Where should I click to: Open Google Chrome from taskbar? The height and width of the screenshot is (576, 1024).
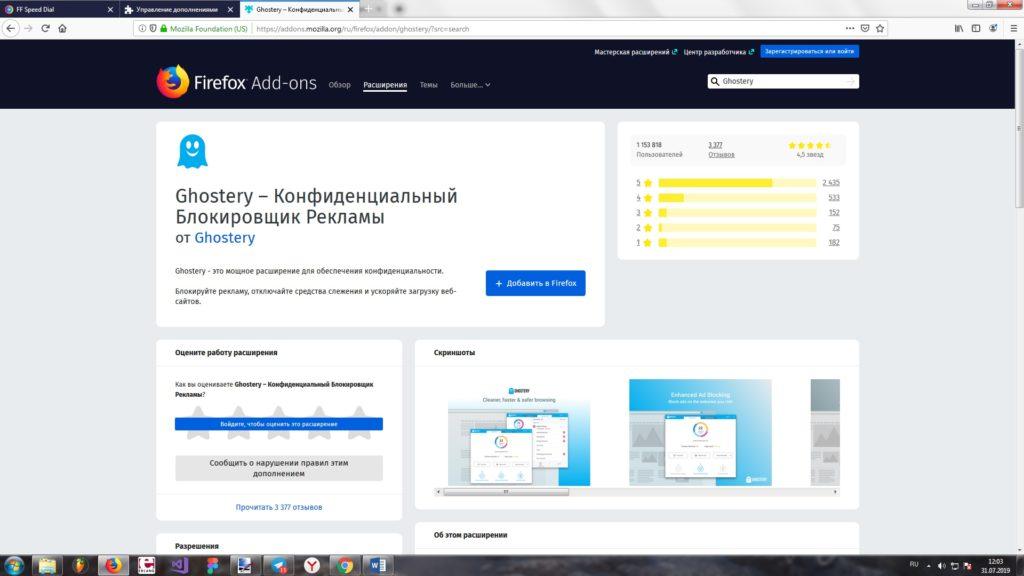click(x=345, y=566)
